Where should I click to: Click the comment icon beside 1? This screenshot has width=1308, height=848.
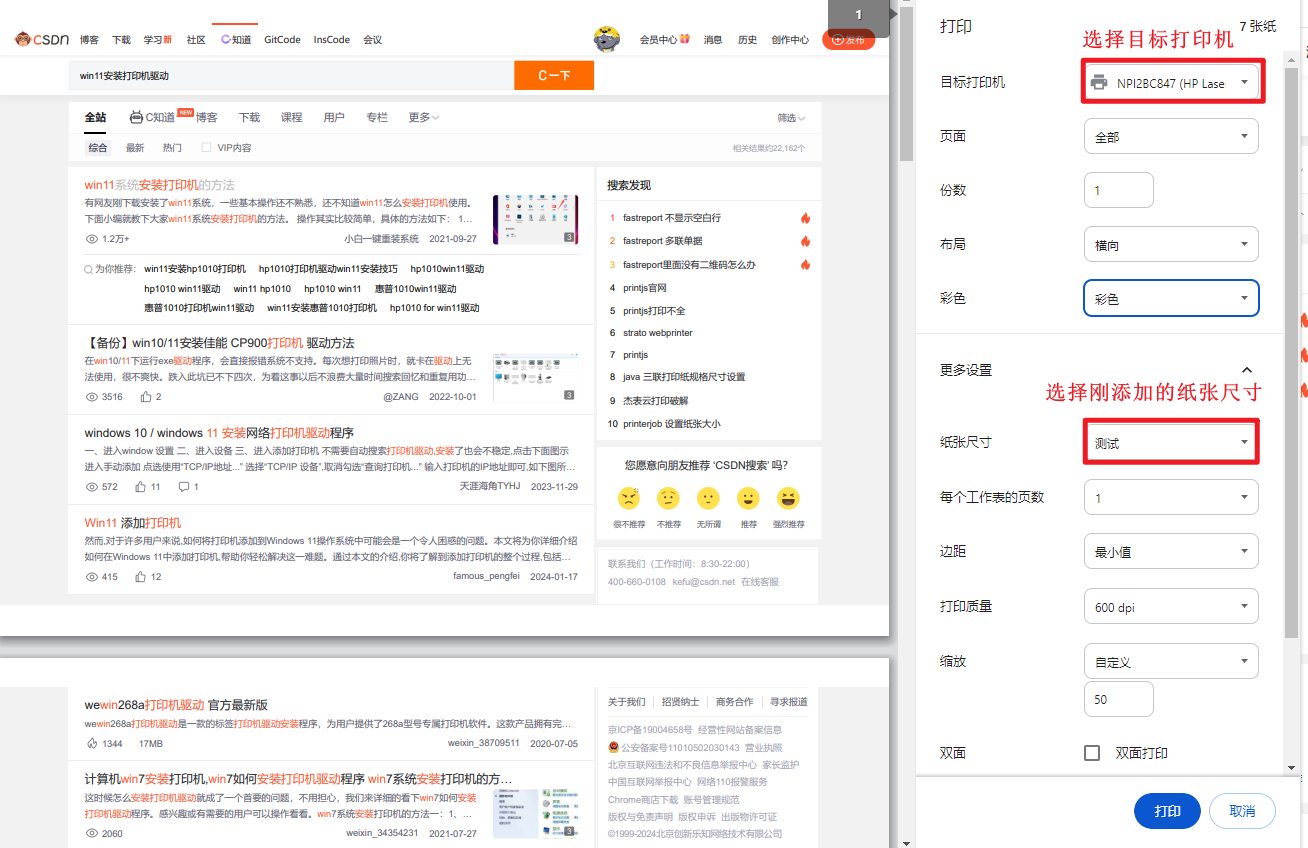tap(183, 487)
